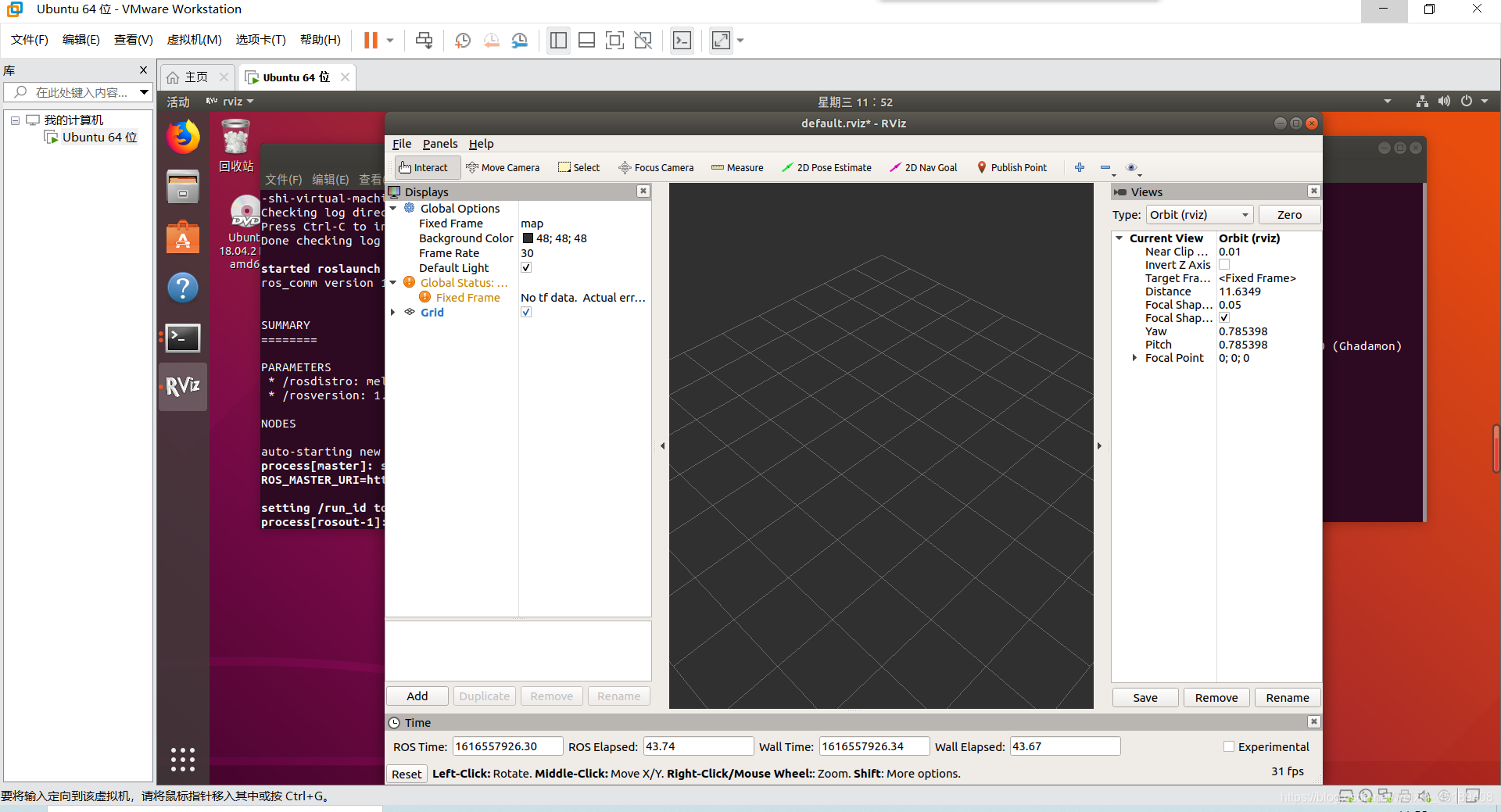Image resolution: width=1501 pixels, height=812 pixels.
Task: Click the Focus Camera tool
Action: (x=656, y=166)
